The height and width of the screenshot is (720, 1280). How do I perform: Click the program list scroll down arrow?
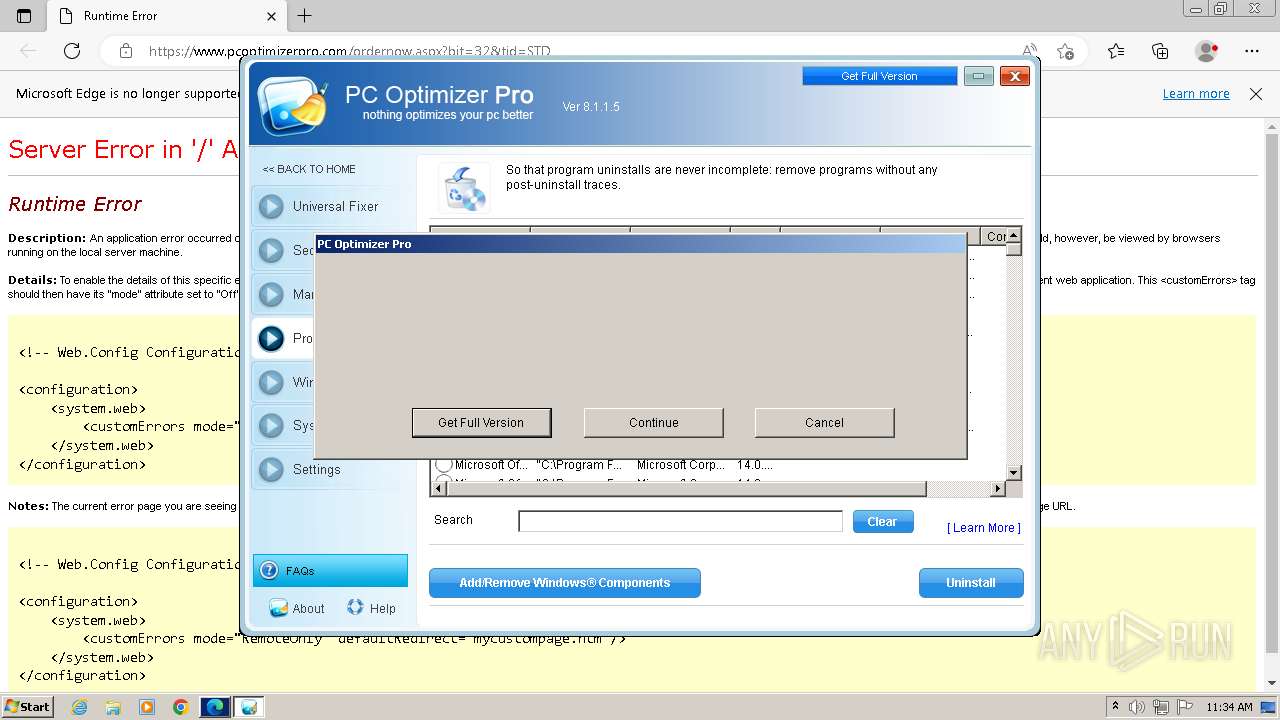[1013, 472]
